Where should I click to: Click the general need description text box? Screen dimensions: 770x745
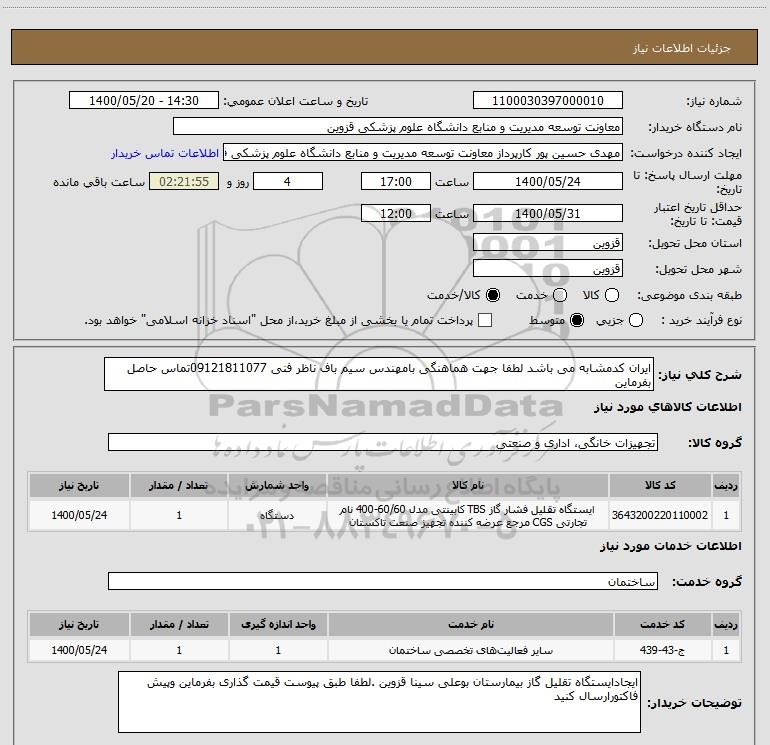[379, 375]
